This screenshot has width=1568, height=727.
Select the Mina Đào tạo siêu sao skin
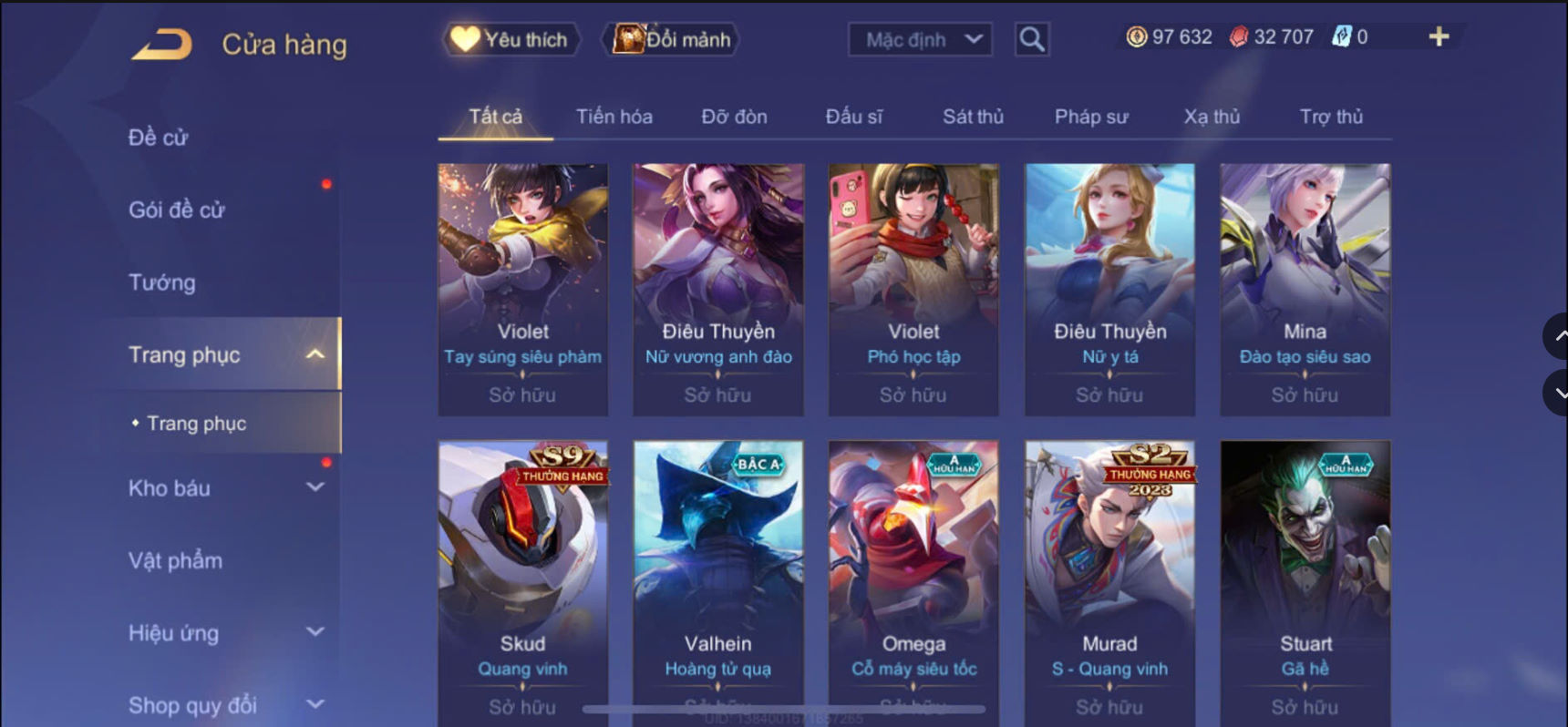1305,290
